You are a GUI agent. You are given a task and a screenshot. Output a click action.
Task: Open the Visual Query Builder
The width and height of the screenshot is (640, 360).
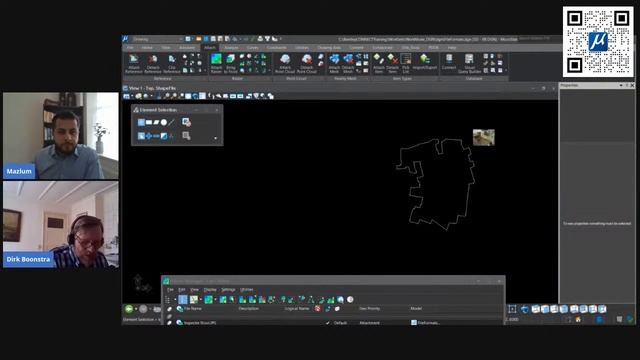pyautogui.click(x=469, y=64)
